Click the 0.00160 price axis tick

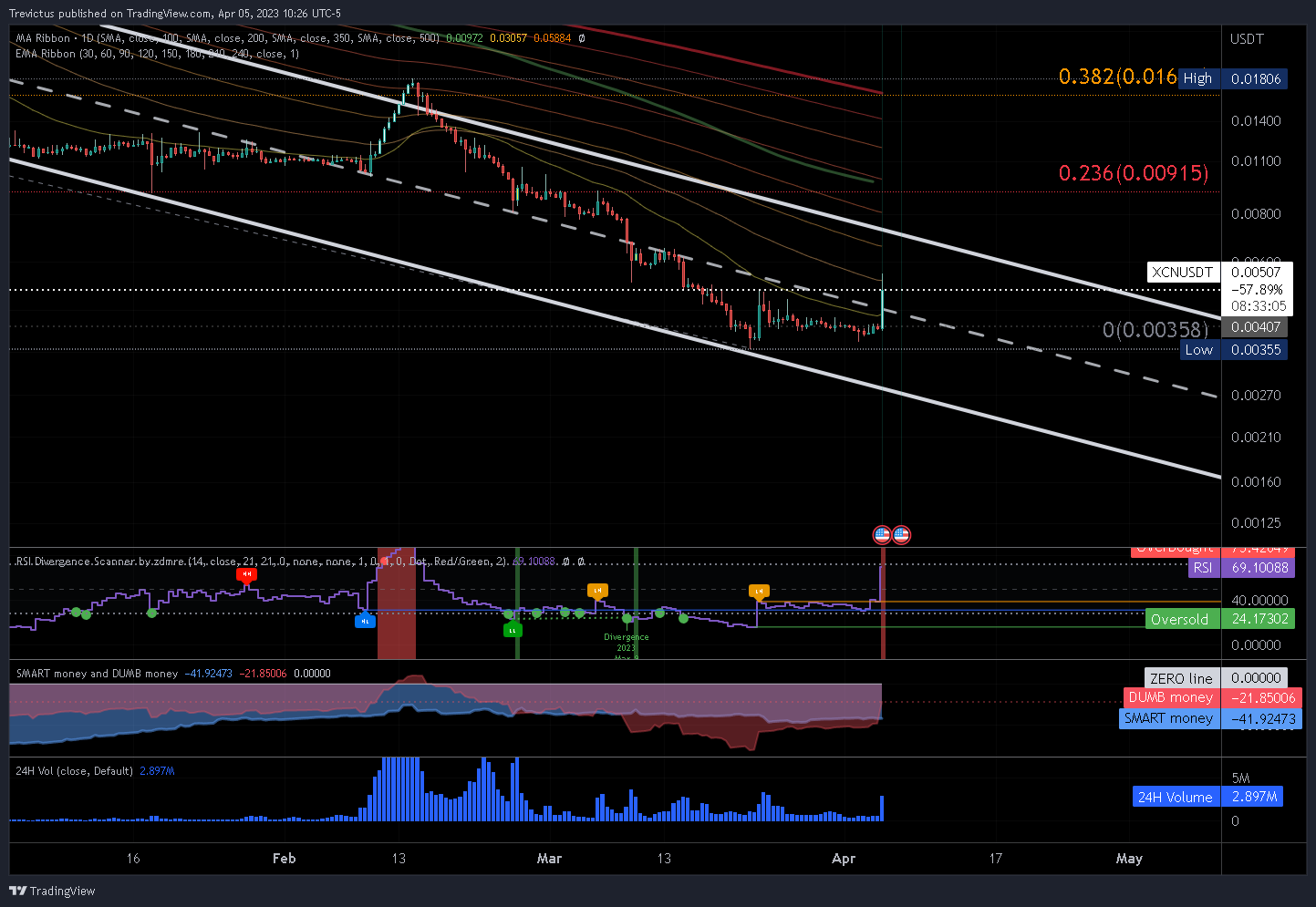coord(1256,481)
